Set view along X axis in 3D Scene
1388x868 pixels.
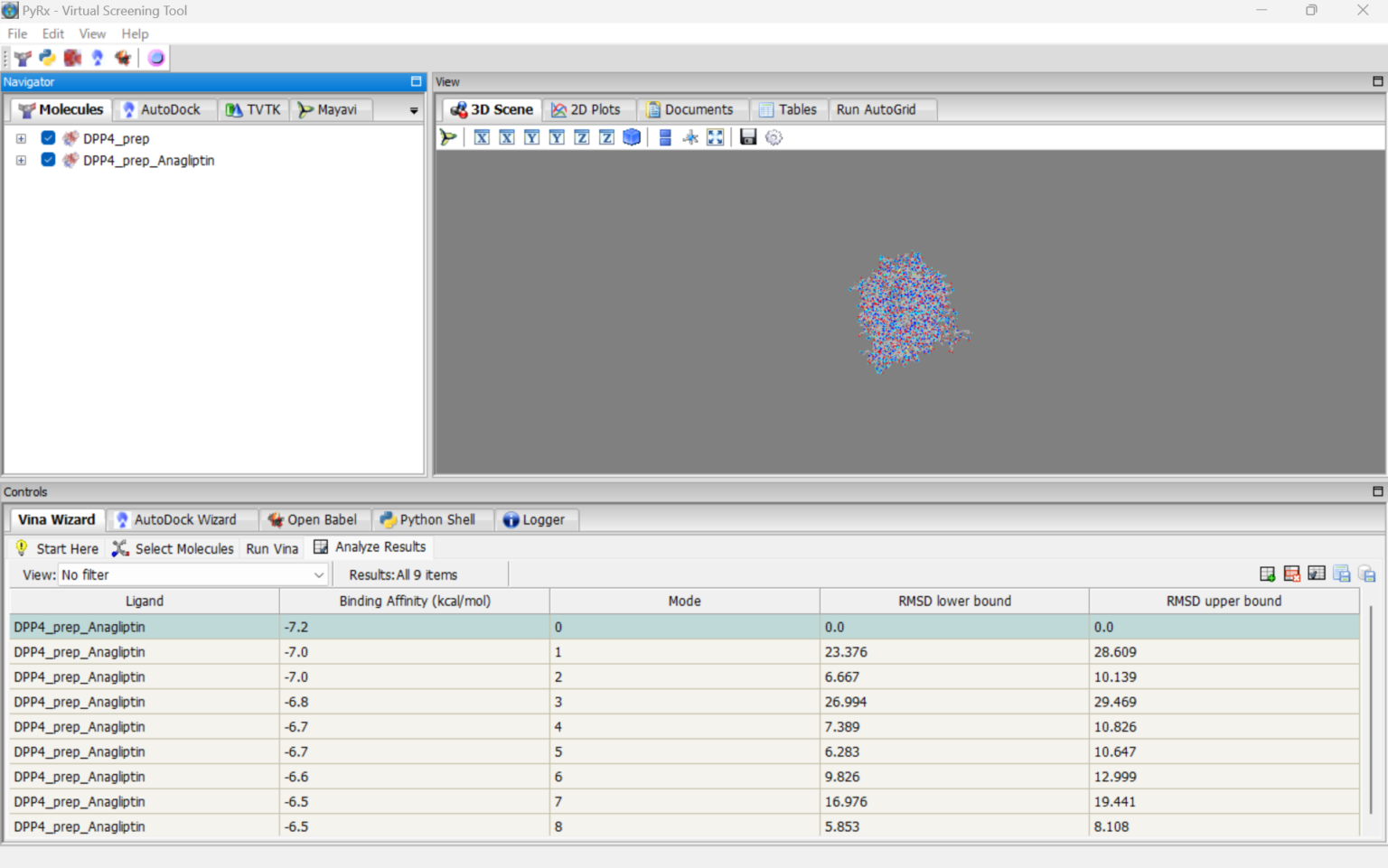pyautogui.click(x=482, y=137)
